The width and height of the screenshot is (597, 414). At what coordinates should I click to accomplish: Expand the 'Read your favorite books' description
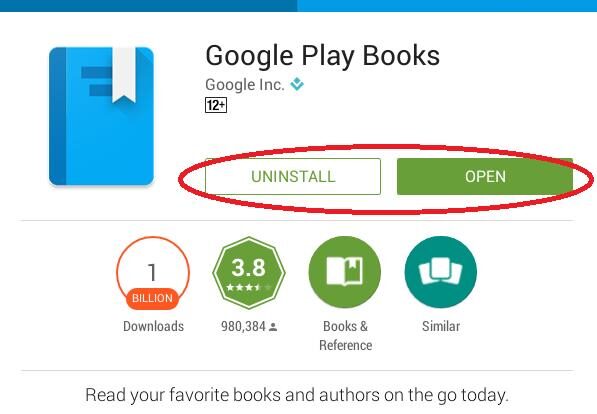click(x=297, y=395)
